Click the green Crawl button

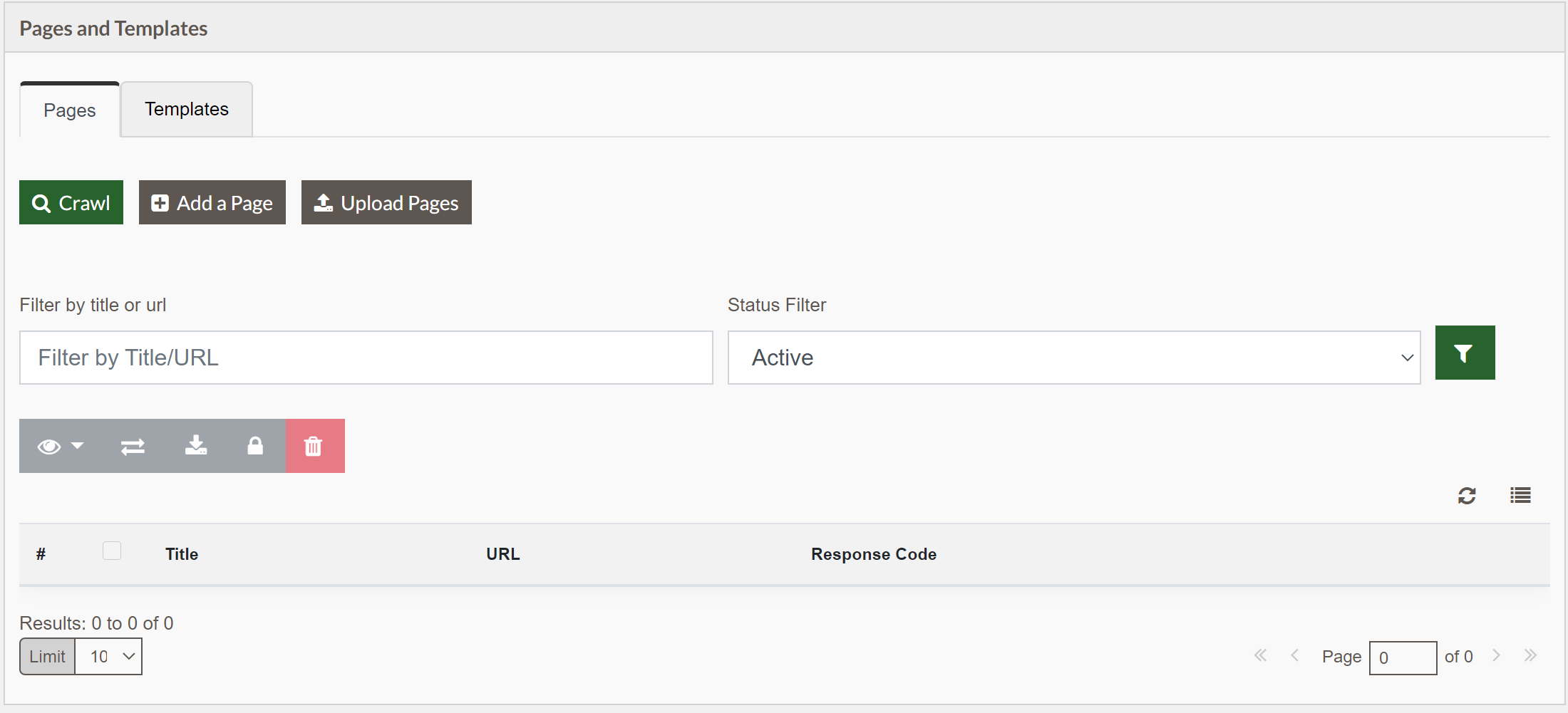click(71, 202)
